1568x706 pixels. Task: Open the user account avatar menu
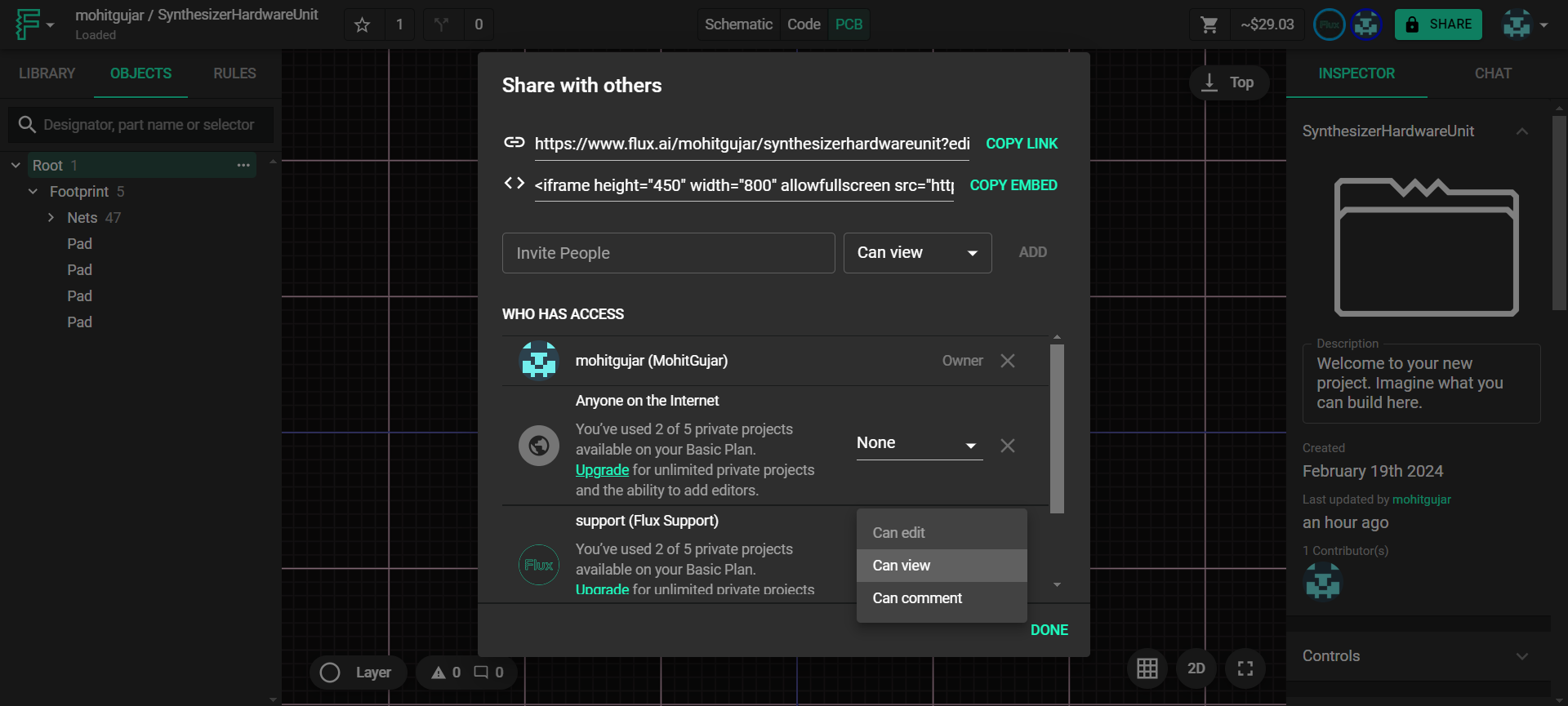(x=1525, y=24)
